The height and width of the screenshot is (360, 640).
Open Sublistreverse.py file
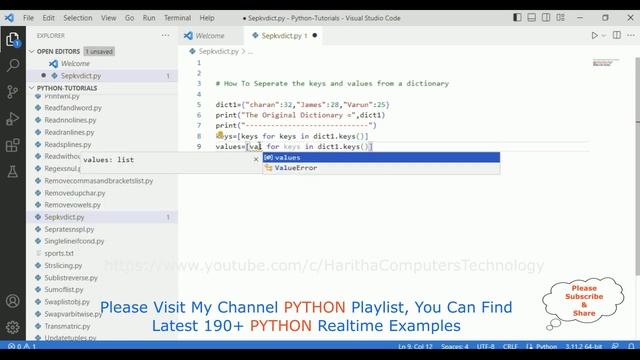point(71,278)
